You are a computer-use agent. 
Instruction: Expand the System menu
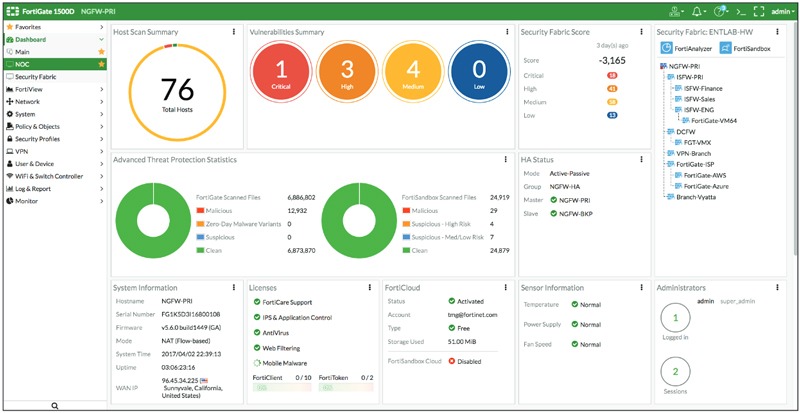tap(55, 114)
